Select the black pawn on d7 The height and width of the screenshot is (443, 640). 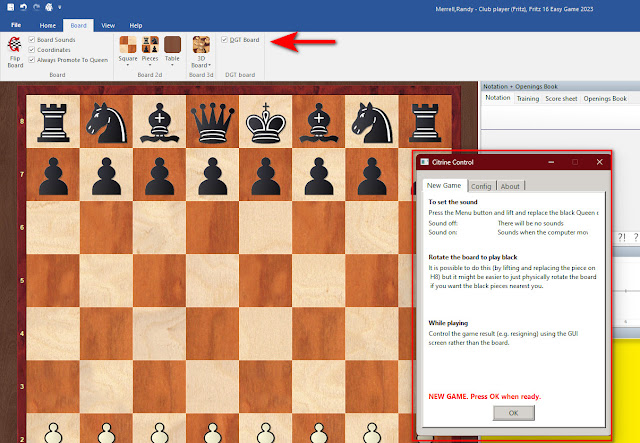(212, 176)
